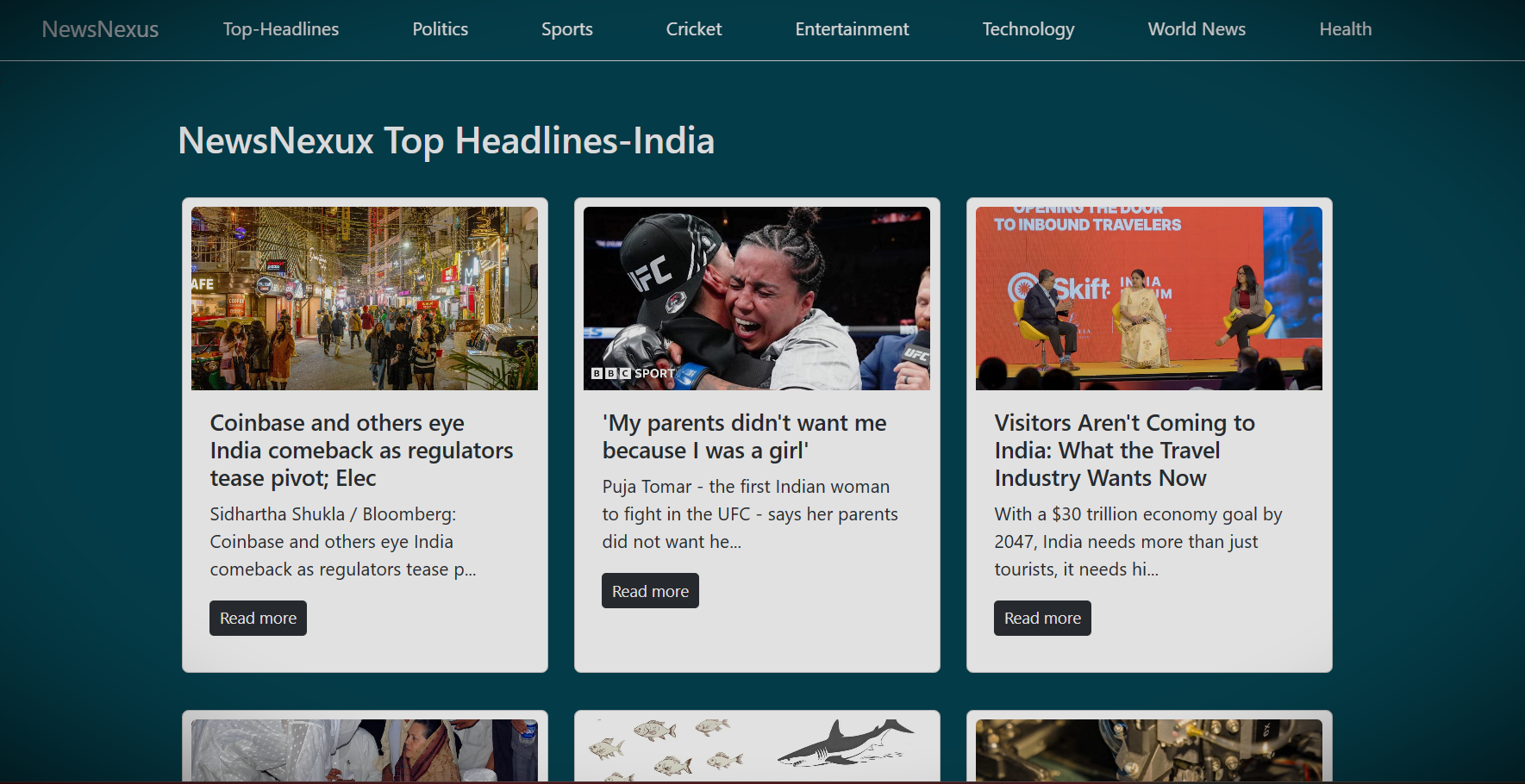Click the headline 'Coinbase and others eye India comeback'

coord(362,451)
